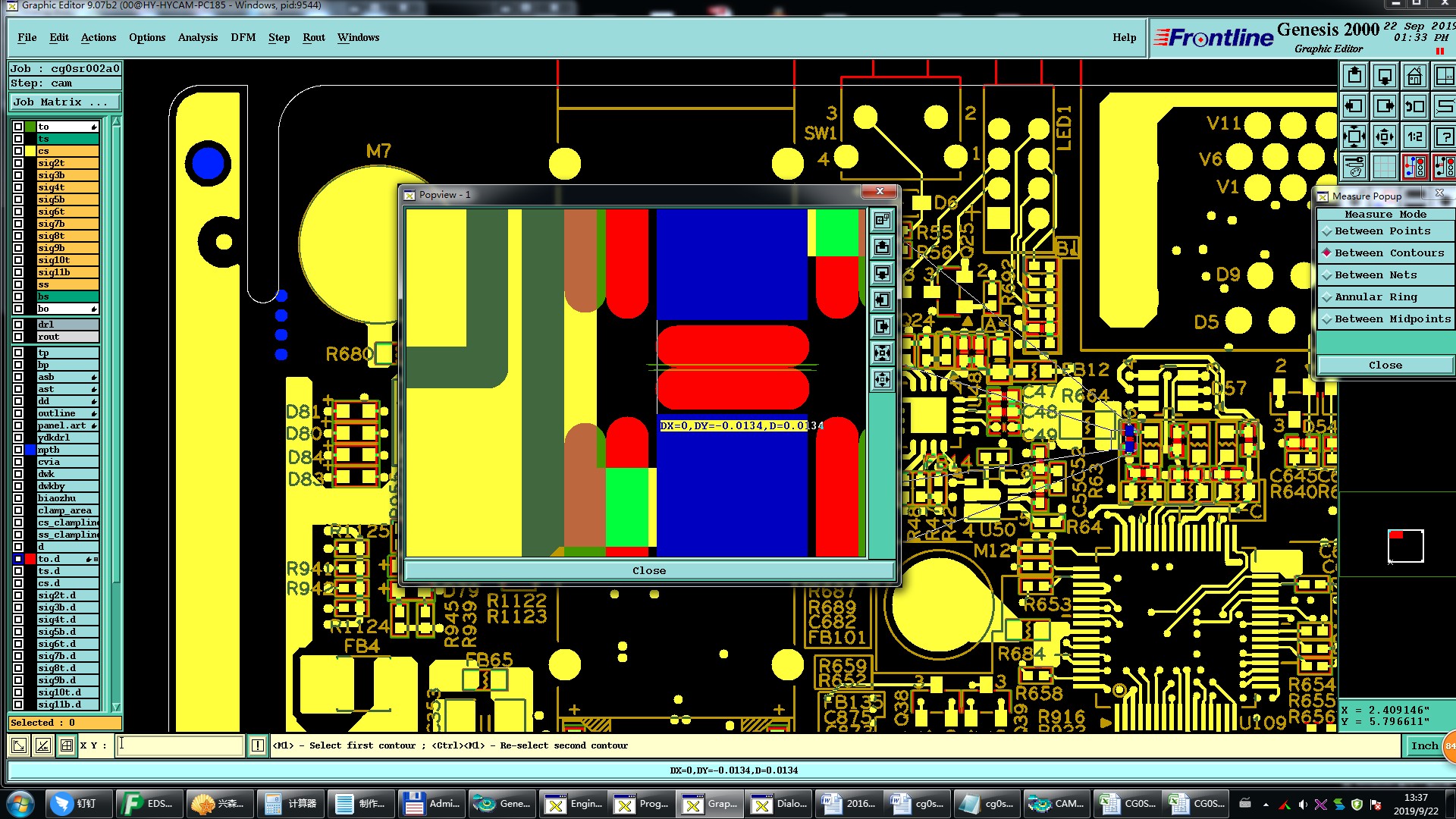Screen dimensions: 1456x819
Task: Click the graphic-area help question mark icon
Action: point(1445,137)
